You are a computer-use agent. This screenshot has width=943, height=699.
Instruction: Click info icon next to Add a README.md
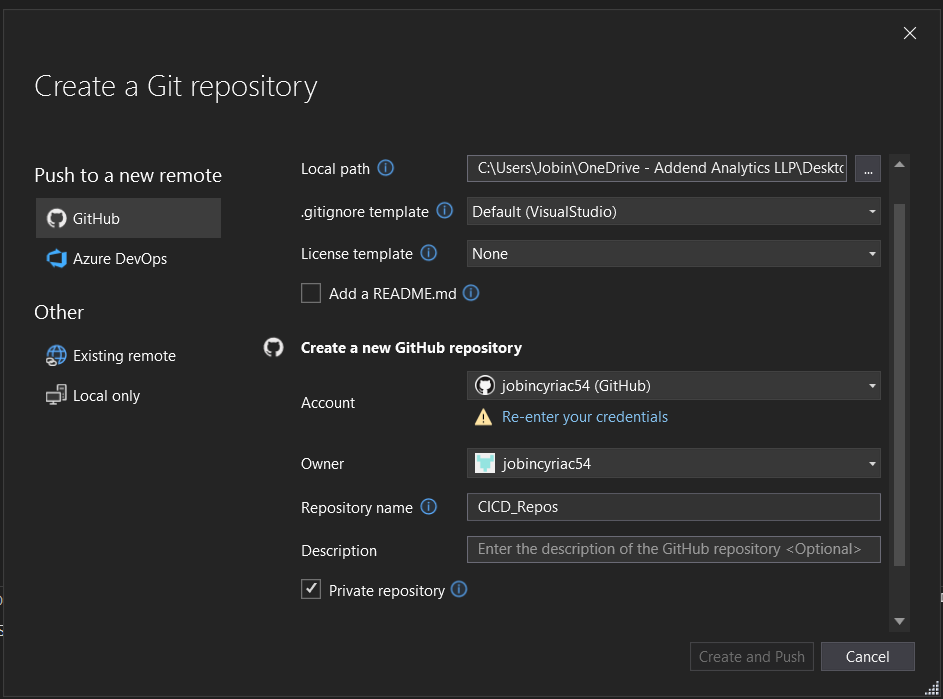pos(471,293)
